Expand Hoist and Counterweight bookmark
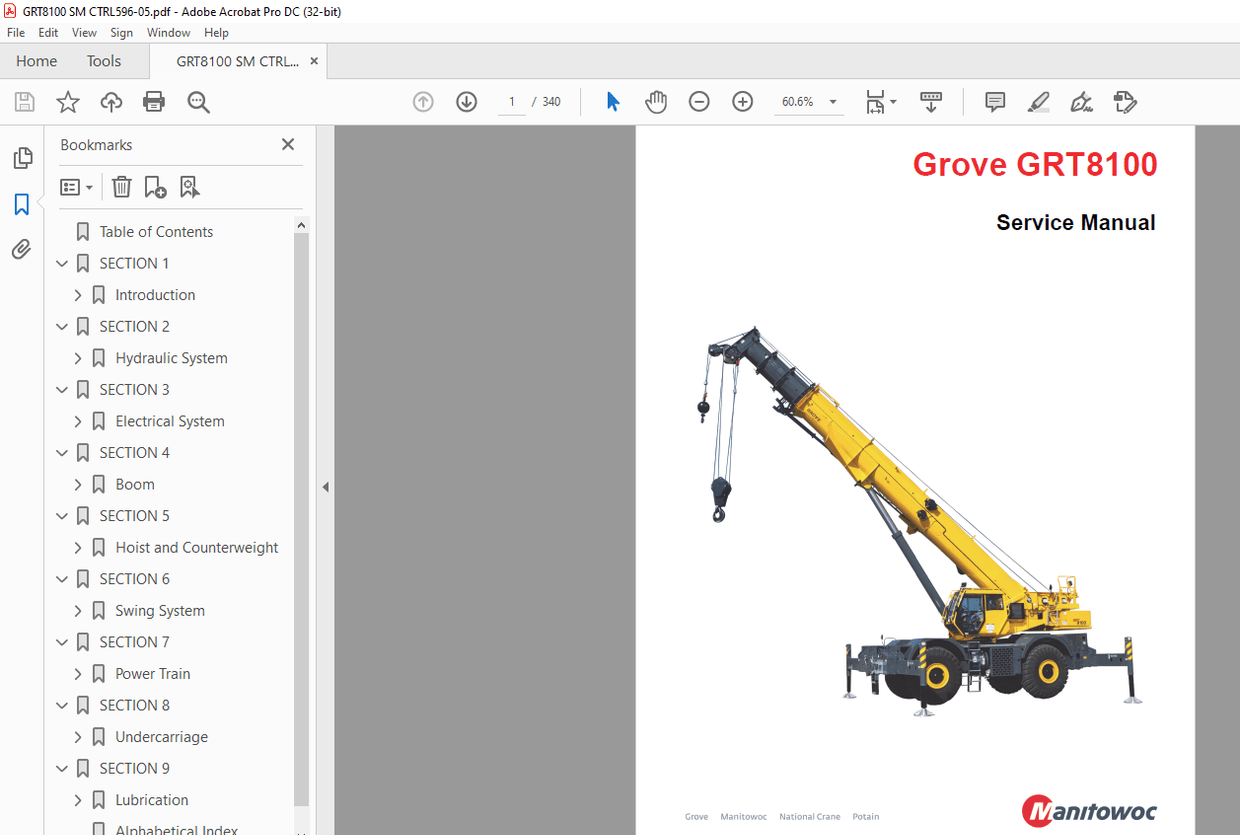 click(x=78, y=547)
